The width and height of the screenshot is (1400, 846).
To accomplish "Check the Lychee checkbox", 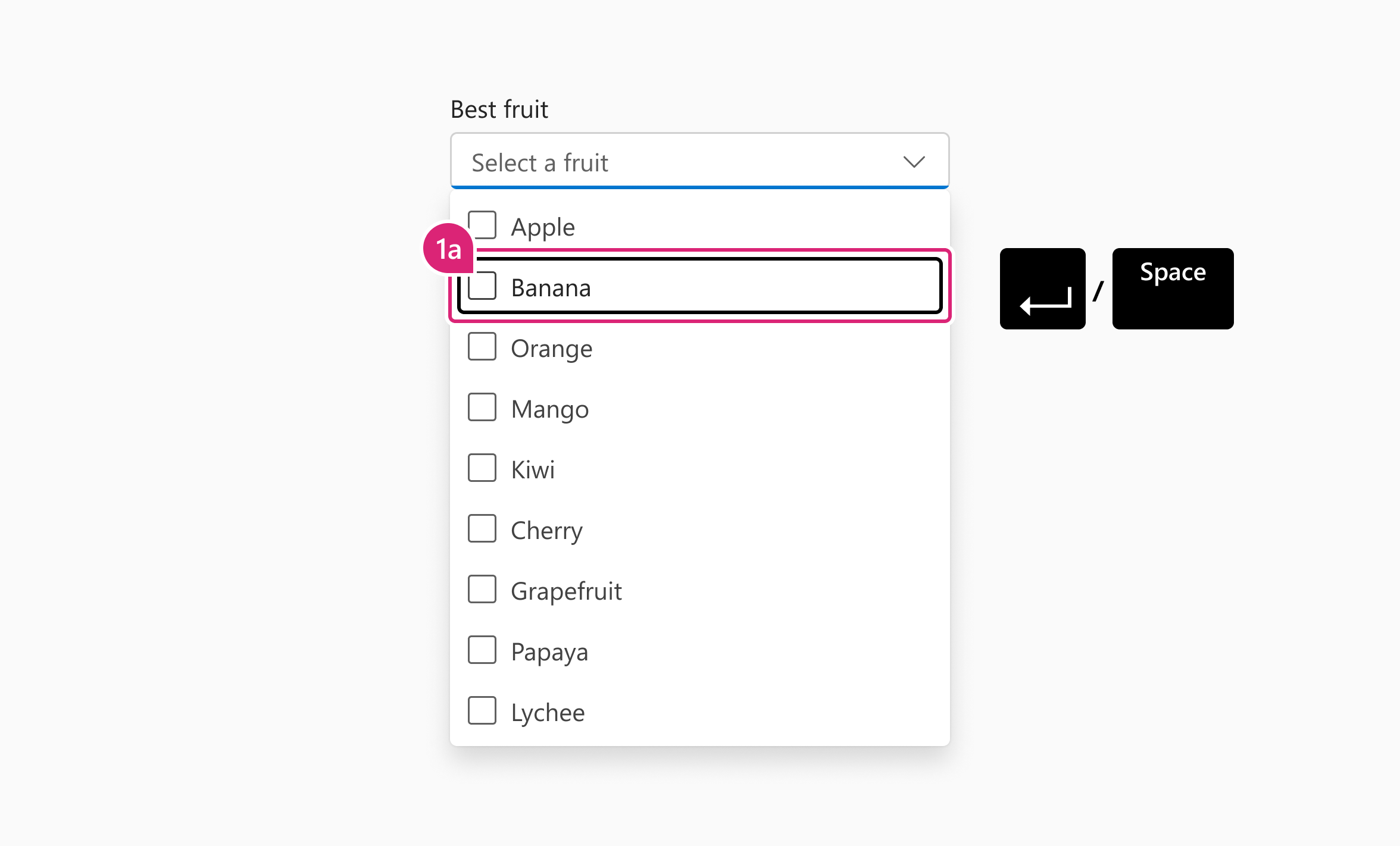I will point(482,711).
